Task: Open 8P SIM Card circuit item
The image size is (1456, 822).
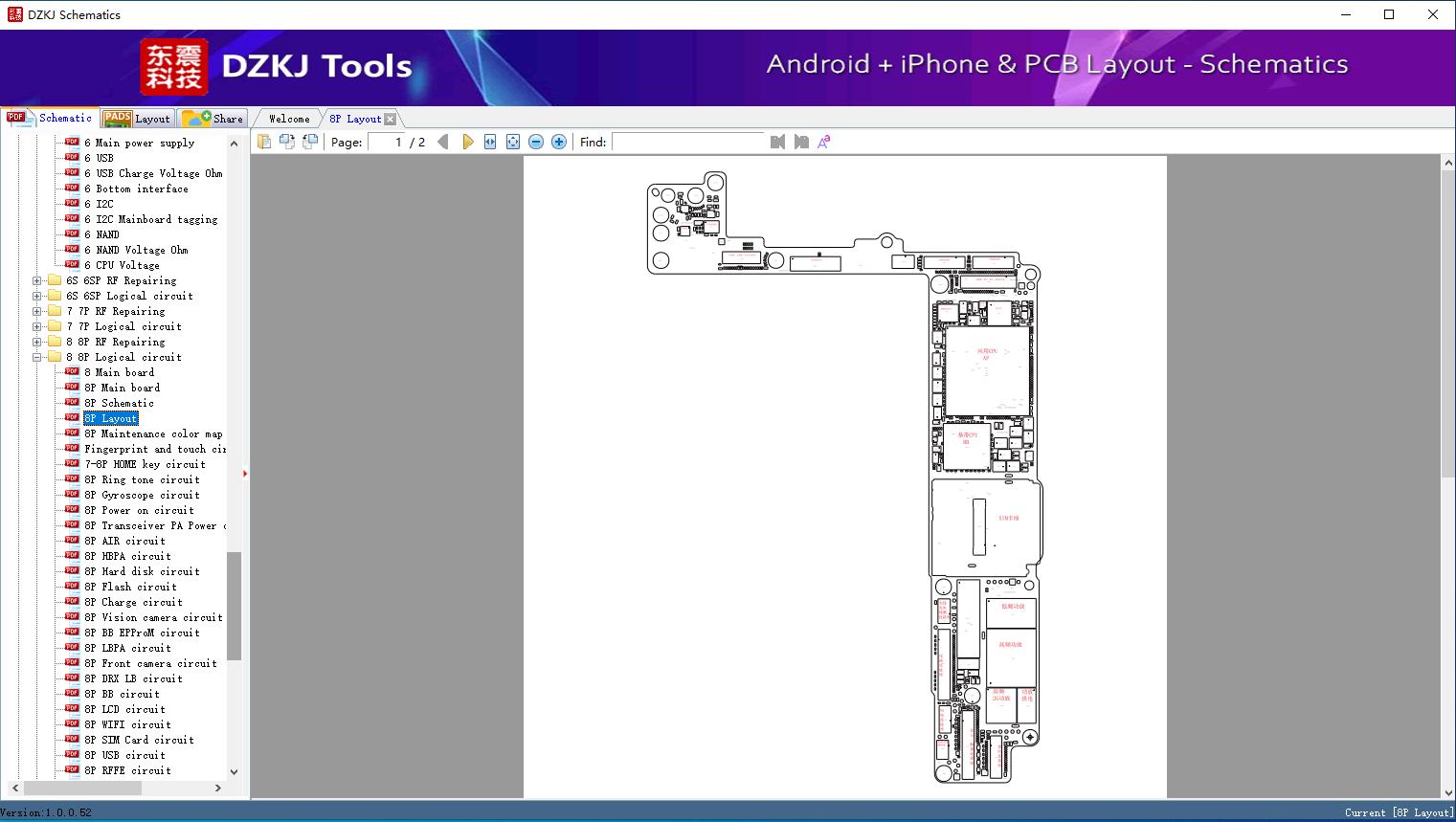Action: (x=139, y=740)
